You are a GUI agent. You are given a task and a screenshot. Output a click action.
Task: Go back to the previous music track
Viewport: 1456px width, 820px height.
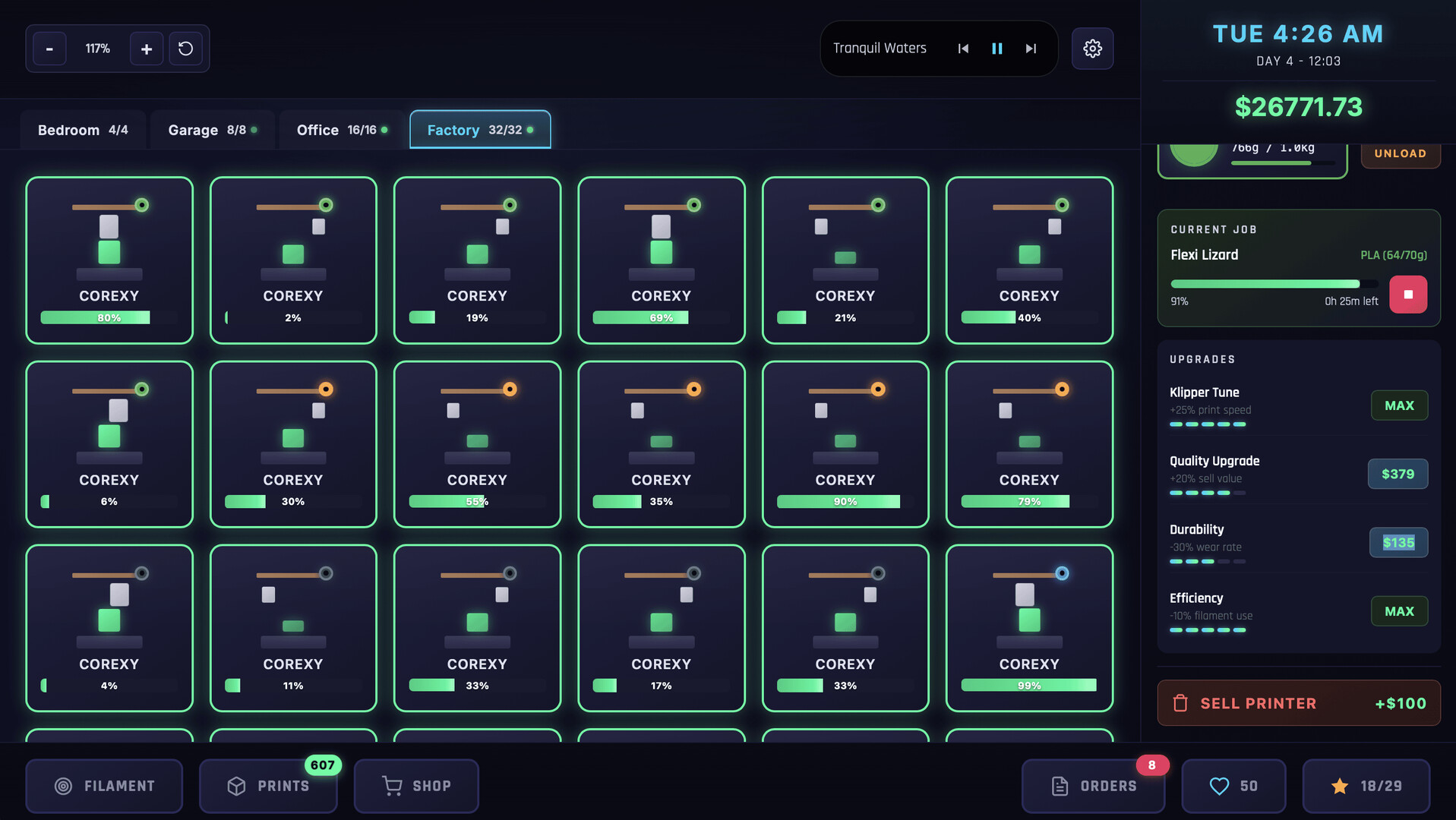pos(963,48)
